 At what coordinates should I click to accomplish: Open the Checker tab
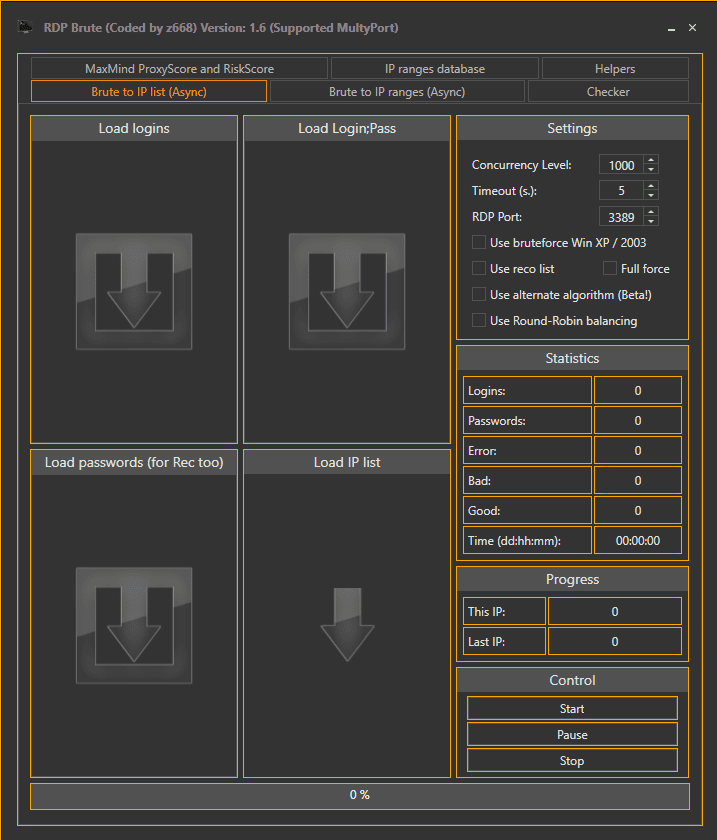(608, 92)
